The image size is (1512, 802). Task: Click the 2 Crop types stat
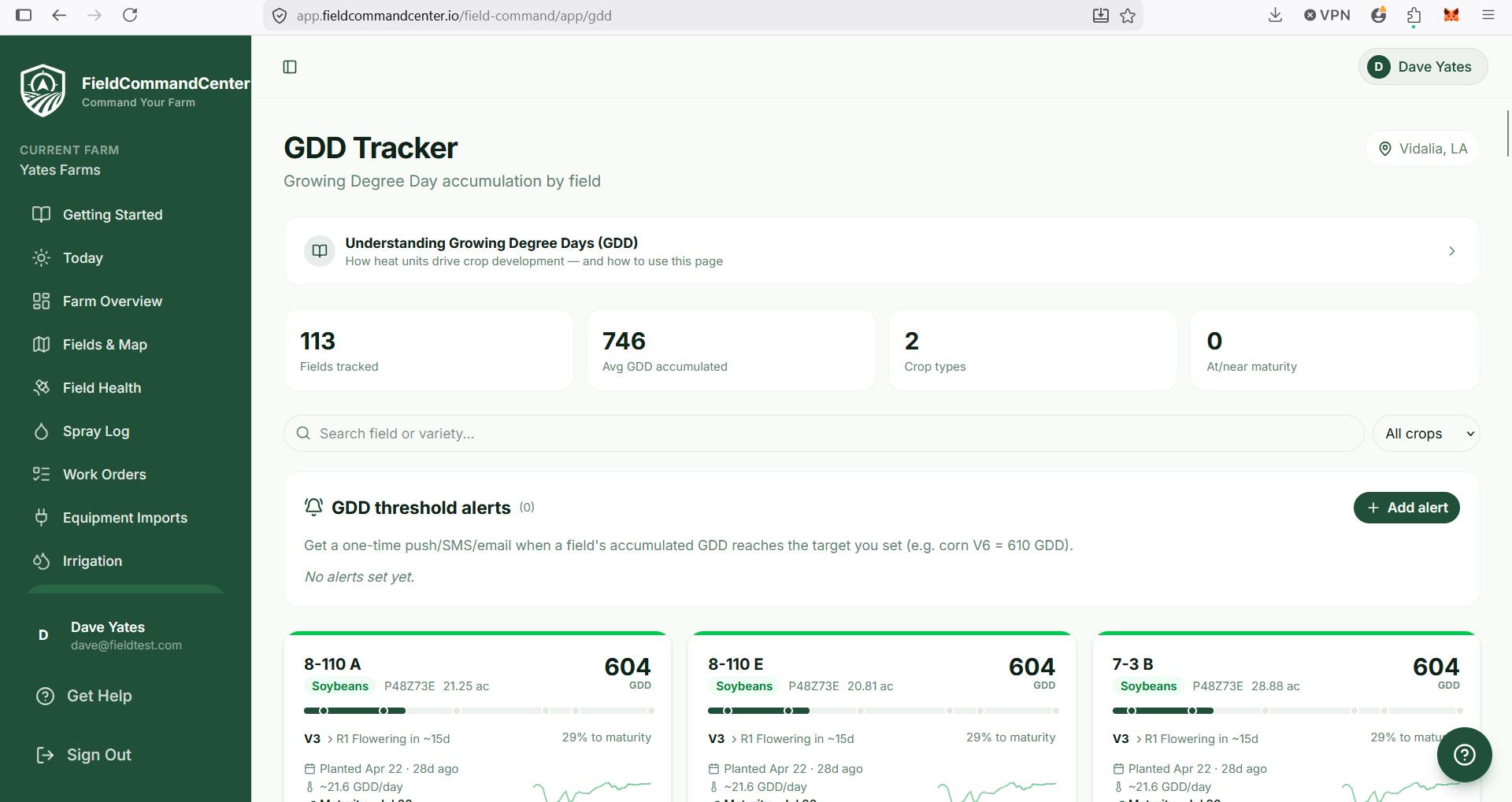pos(1033,350)
